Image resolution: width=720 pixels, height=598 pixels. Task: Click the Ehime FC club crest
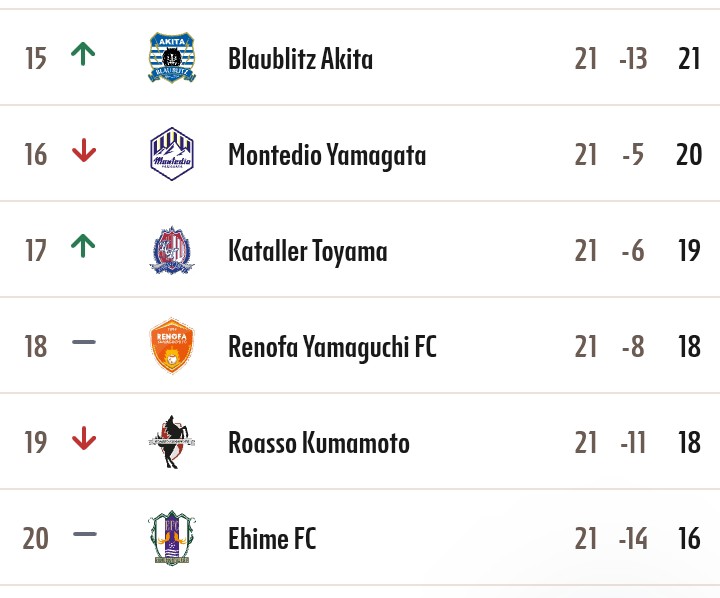172,538
